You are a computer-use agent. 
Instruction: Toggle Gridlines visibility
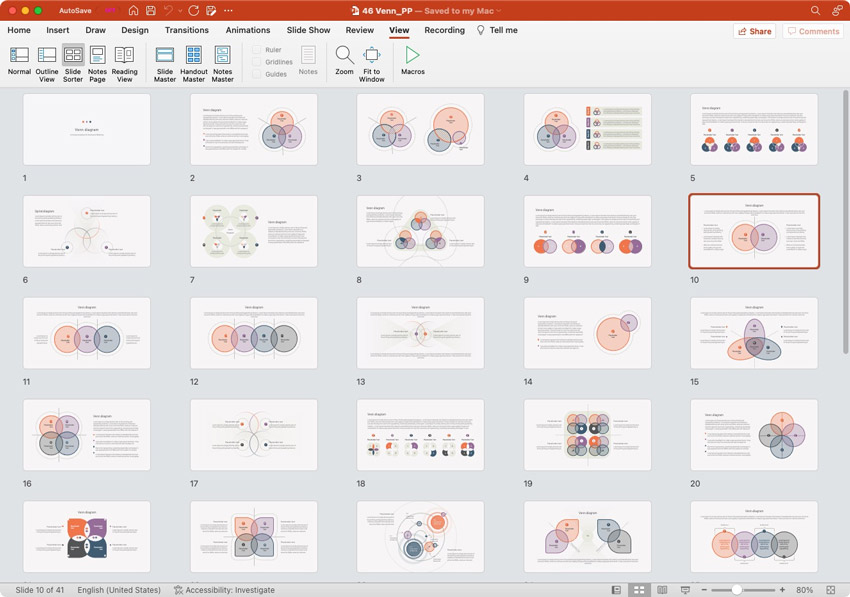[256, 60]
